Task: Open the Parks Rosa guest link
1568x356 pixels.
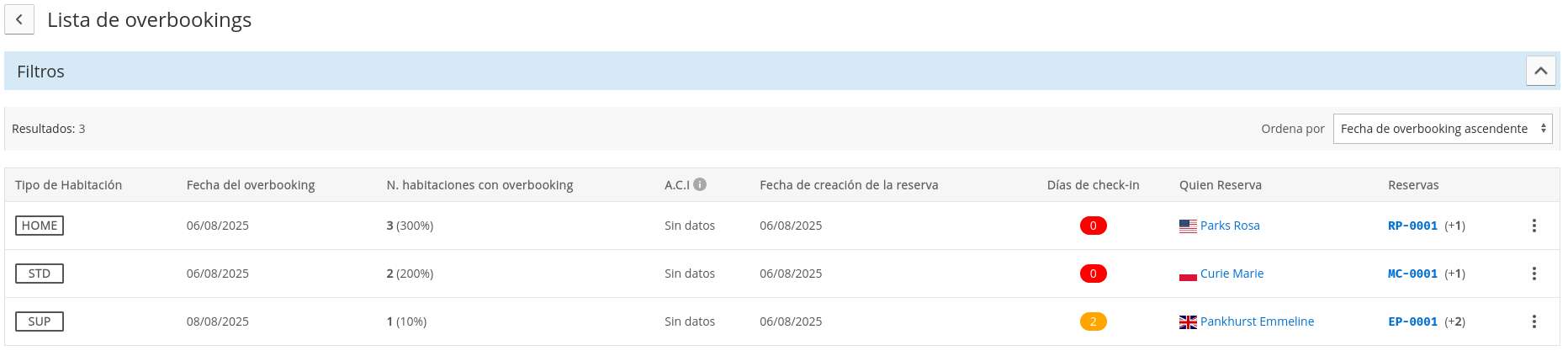Action: tap(1230, 226)
